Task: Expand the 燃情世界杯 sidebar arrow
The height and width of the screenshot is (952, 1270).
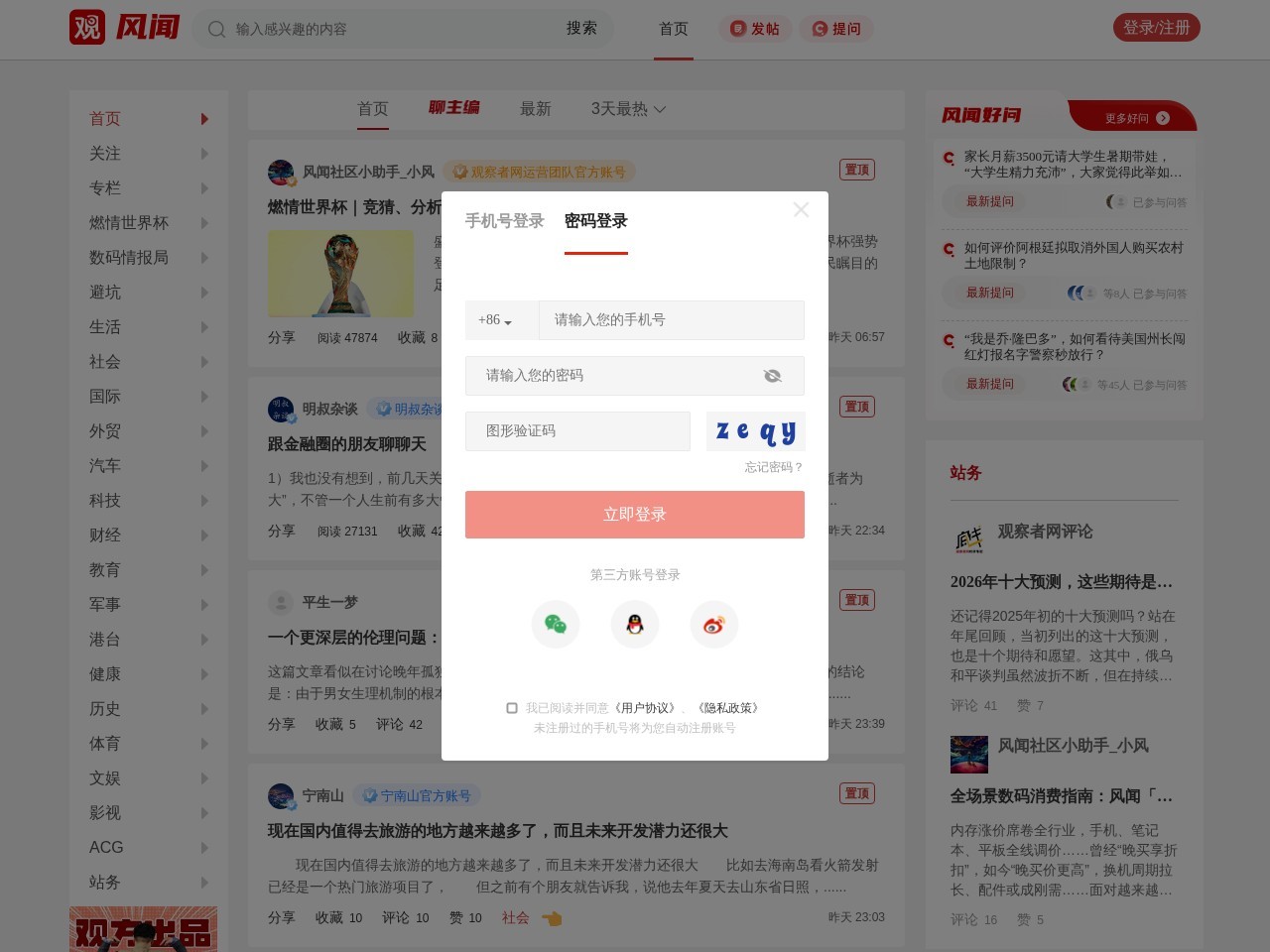Action: tap(204, 223)
